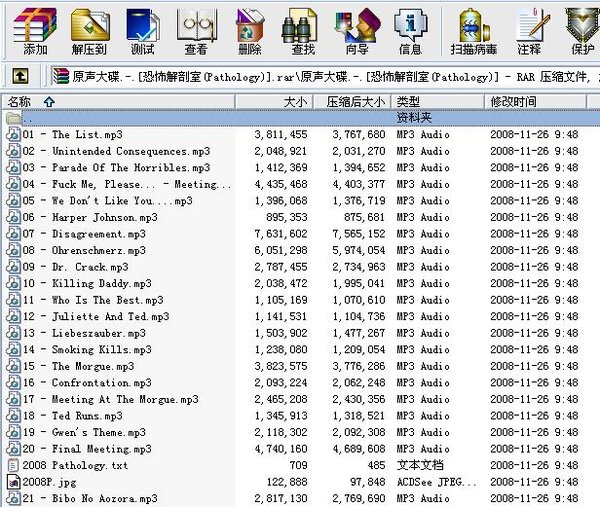Select file 06 - Harper Johnson.mp3
Image resolution: width=600 pixels, height=507 pixels.
tap(90, 217)
